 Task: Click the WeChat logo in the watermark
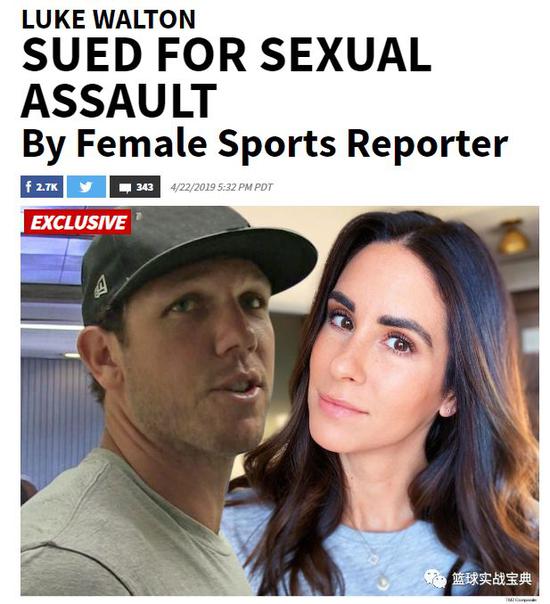click(435, 578)
